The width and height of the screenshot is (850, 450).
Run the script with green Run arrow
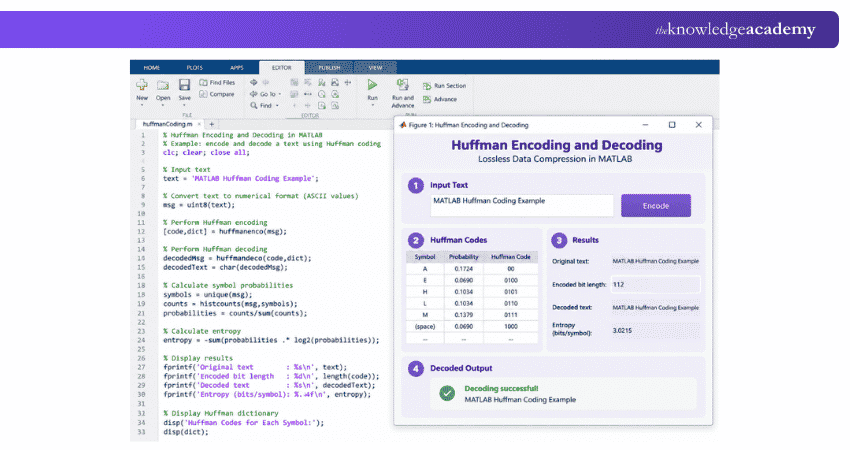point(372,85)
